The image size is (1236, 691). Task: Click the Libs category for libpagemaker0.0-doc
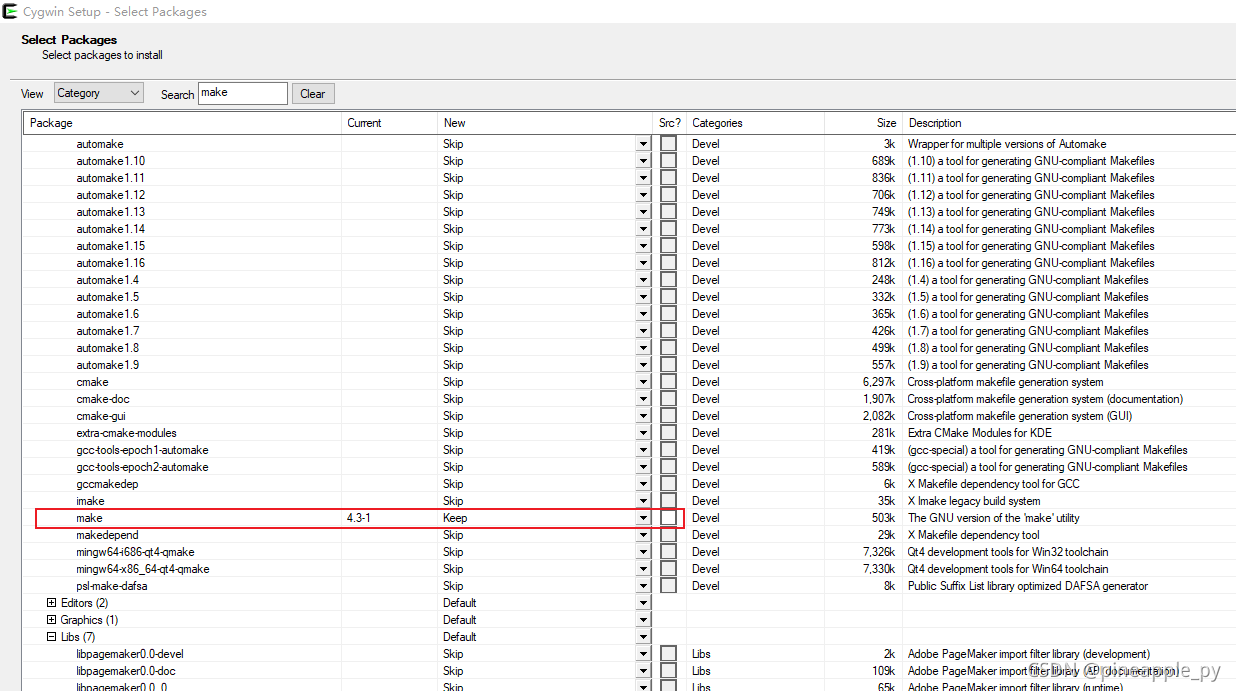tap(701, 671)
